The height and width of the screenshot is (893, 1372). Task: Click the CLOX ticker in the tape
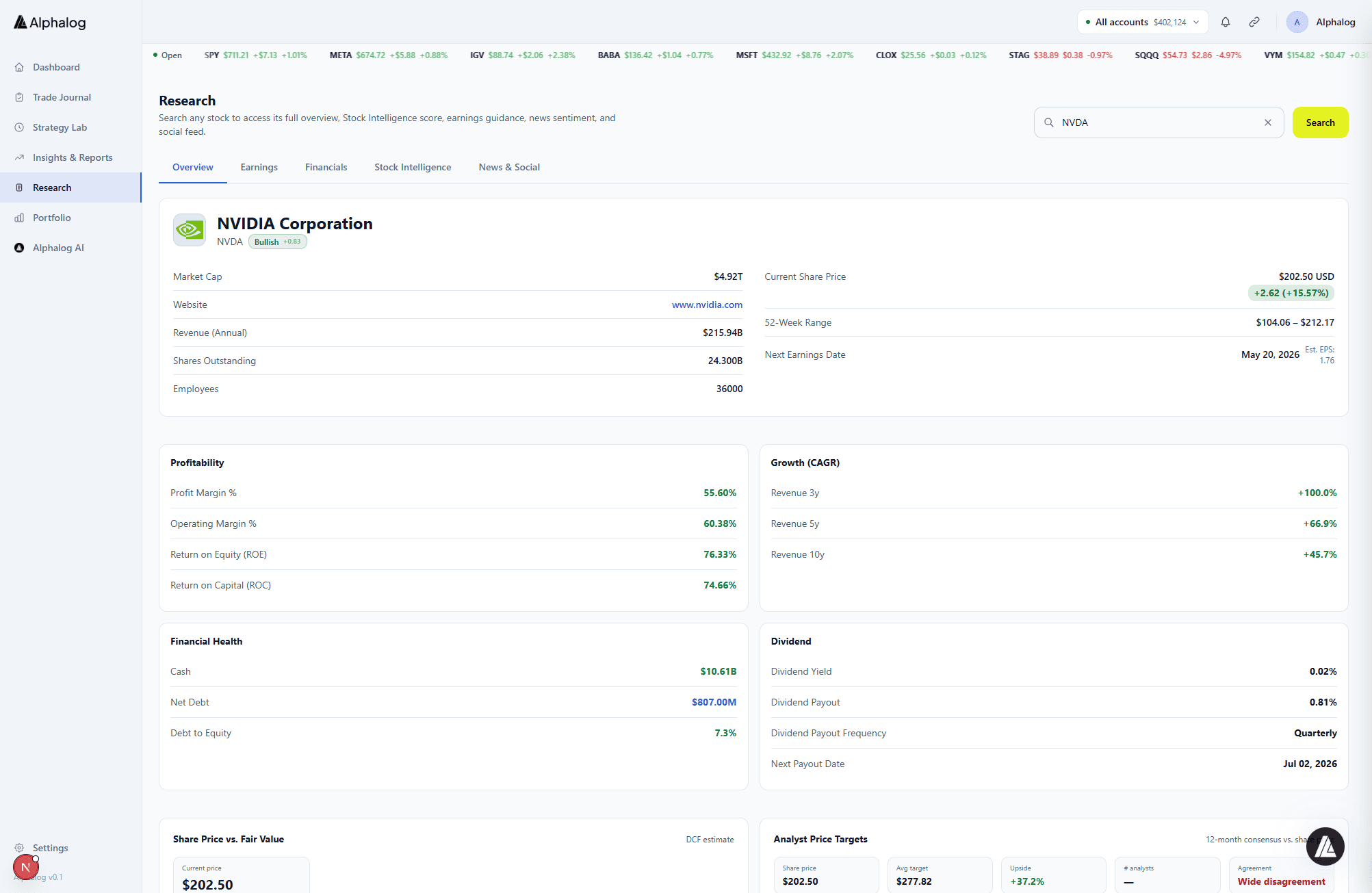(931, 55)
